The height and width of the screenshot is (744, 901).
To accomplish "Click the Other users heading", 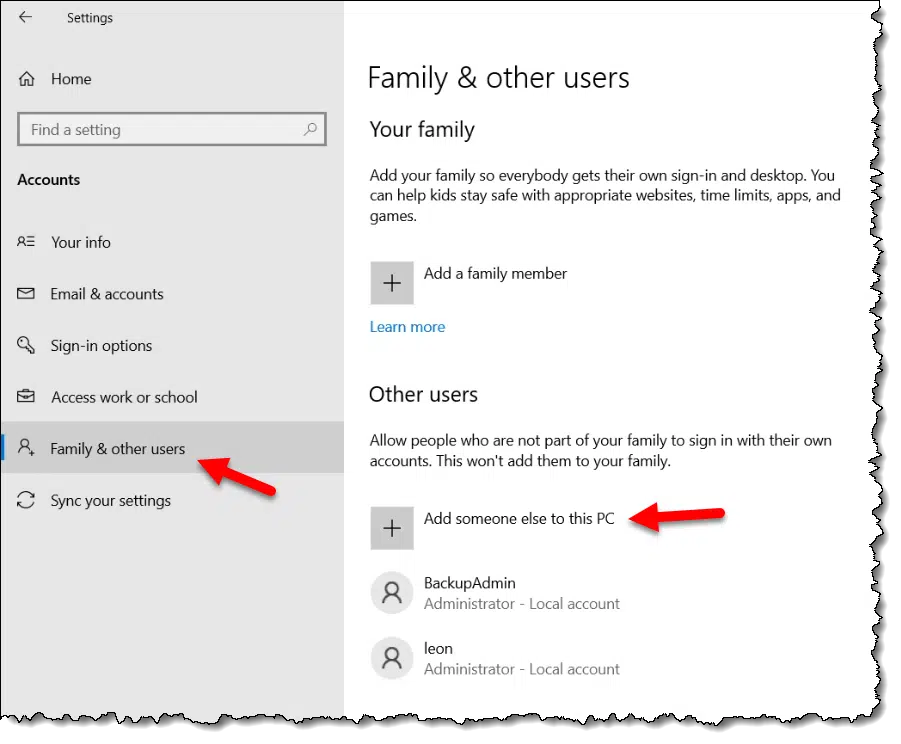I will click(x=423, y=395).
